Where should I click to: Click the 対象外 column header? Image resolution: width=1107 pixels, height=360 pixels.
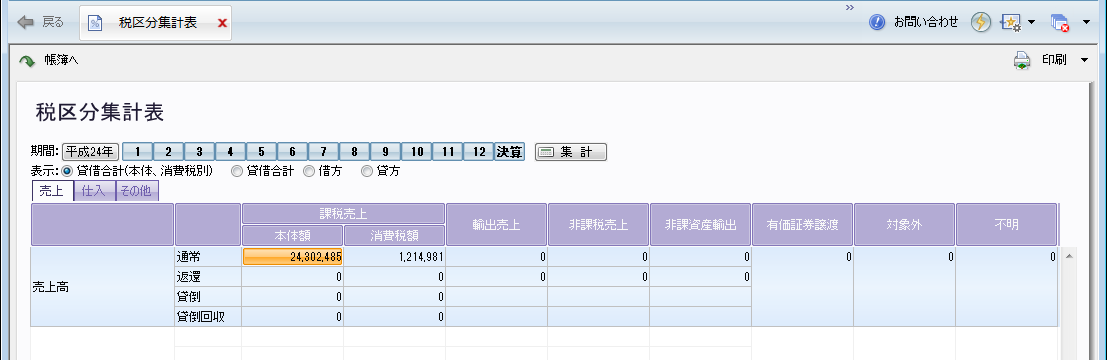coord(904,224)
